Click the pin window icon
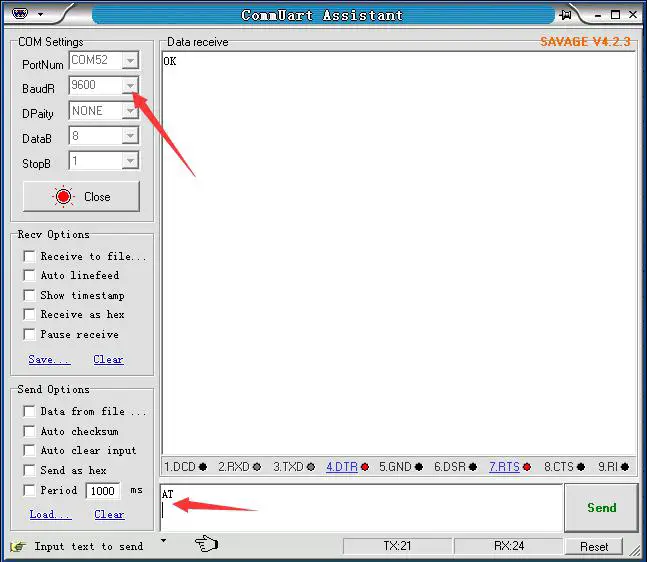 click(x=566, y=15)
